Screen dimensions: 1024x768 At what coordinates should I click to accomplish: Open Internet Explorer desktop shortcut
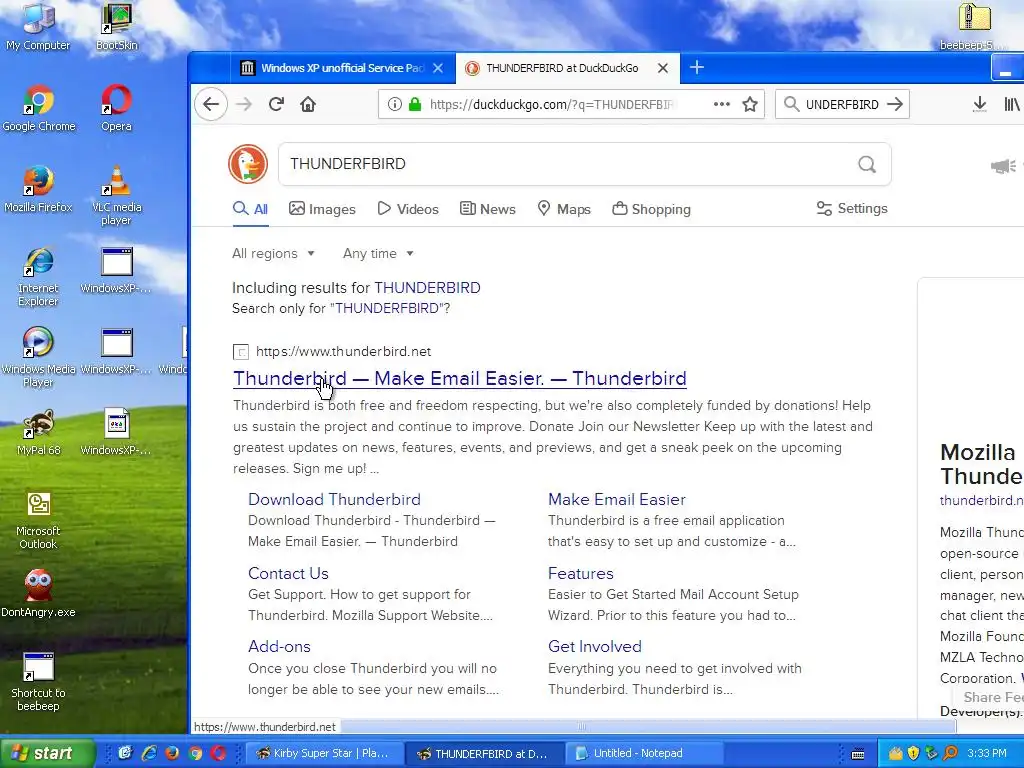(x=38, y=276)
